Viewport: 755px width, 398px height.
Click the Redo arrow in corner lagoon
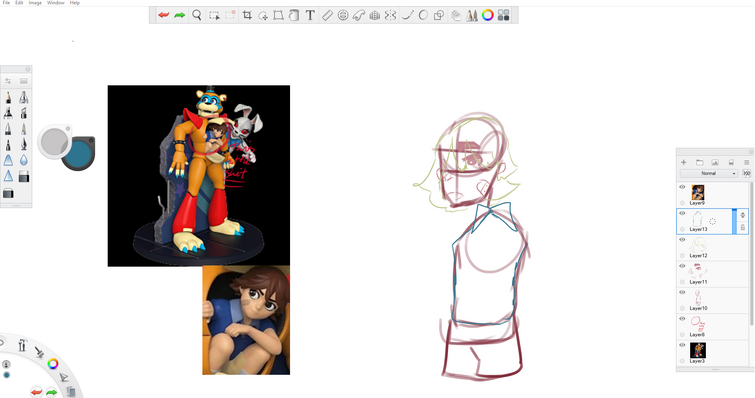point(52,393)
